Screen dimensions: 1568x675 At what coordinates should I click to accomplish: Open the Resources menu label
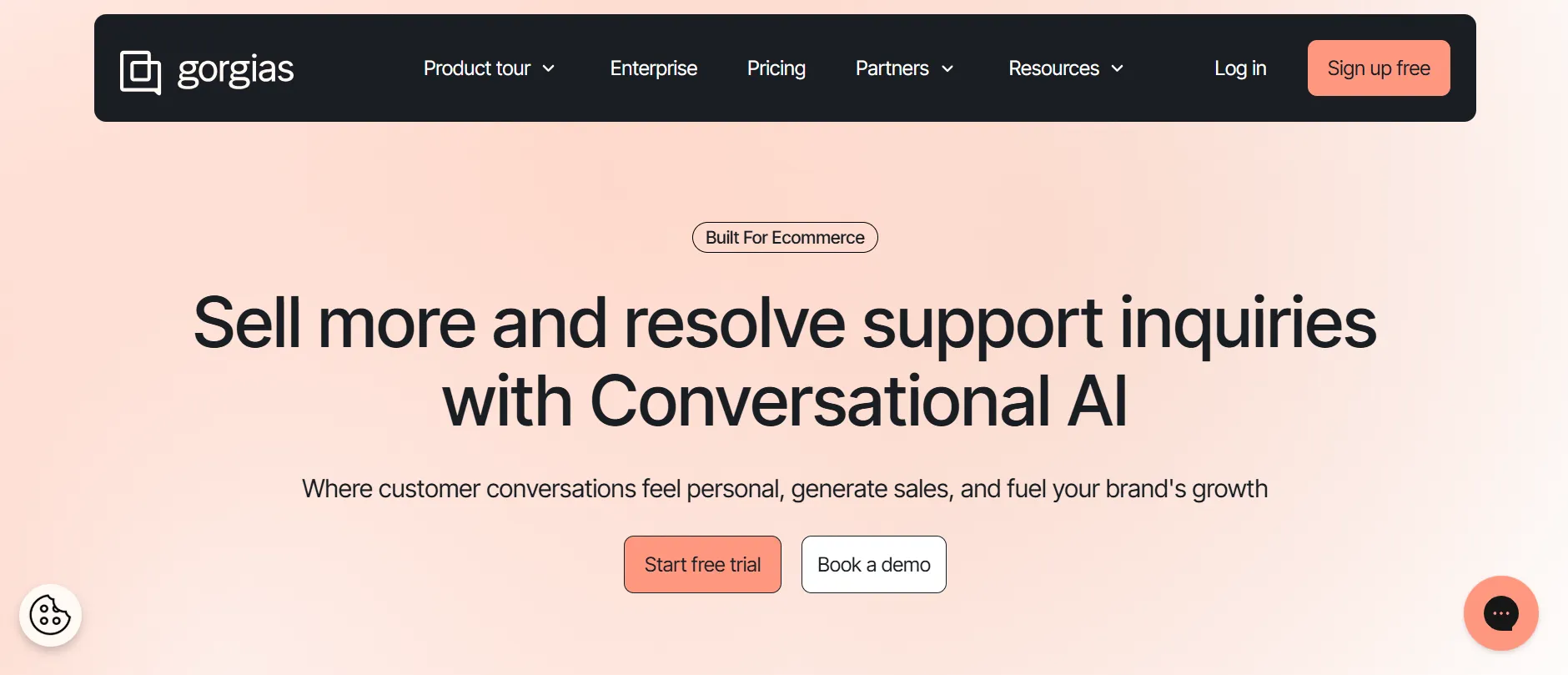click(1053, 68)
